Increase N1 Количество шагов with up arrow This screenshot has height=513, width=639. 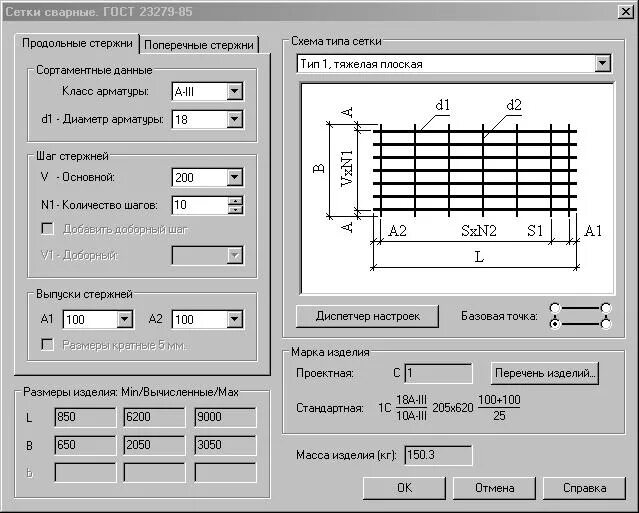tap(235, 201)
